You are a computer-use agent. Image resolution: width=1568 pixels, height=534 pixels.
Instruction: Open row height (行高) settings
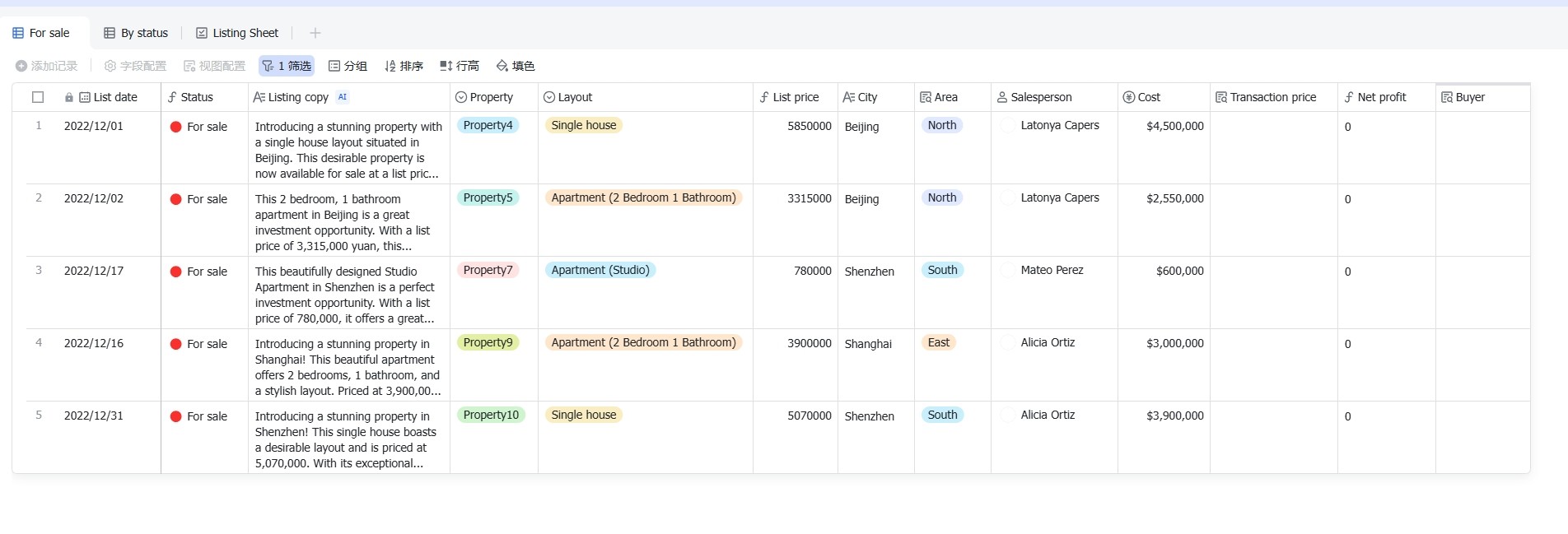tap(459, 66)
